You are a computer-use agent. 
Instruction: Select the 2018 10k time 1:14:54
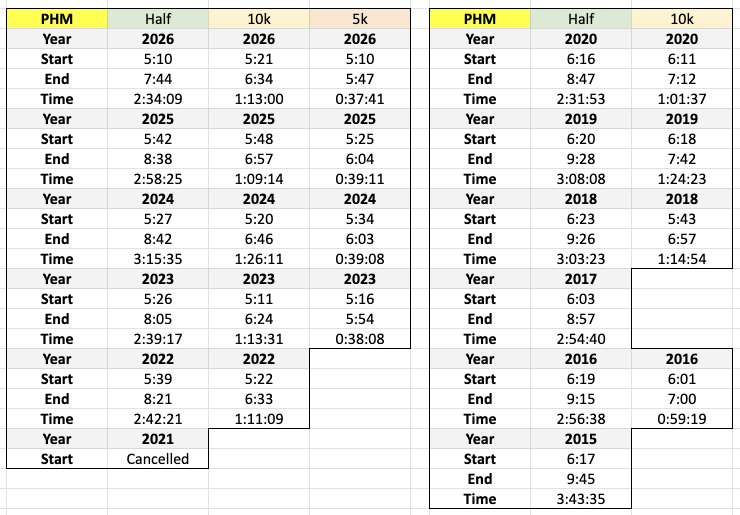tap(682, 259)
